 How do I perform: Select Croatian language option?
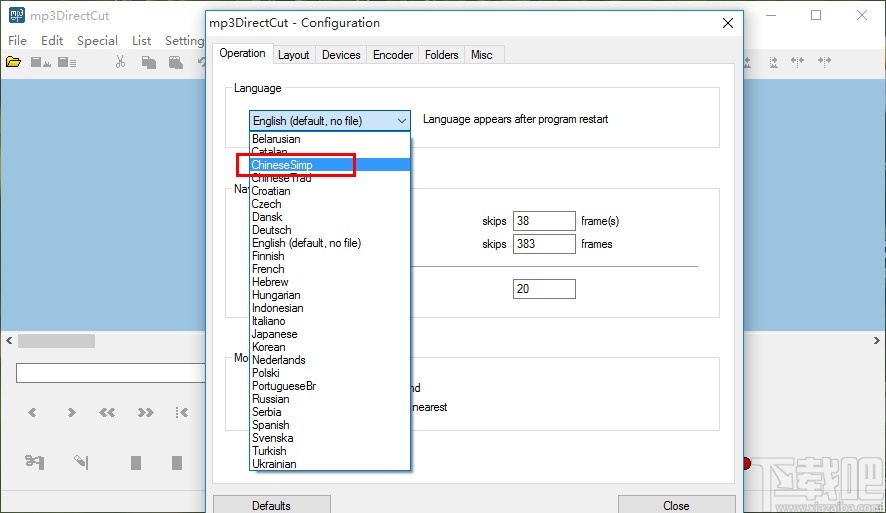pyautogui.click(x=329, y=191)
